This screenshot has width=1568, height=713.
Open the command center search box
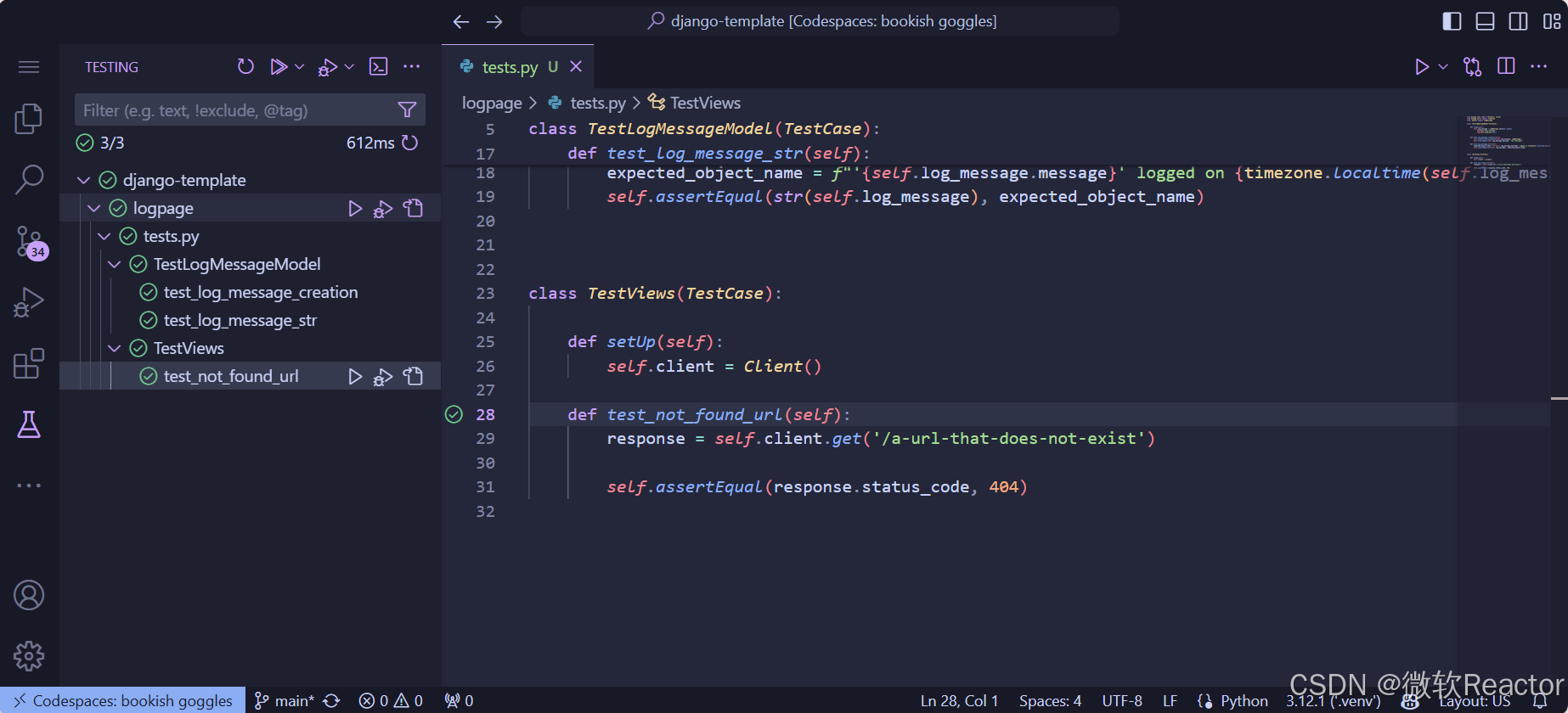820,21
